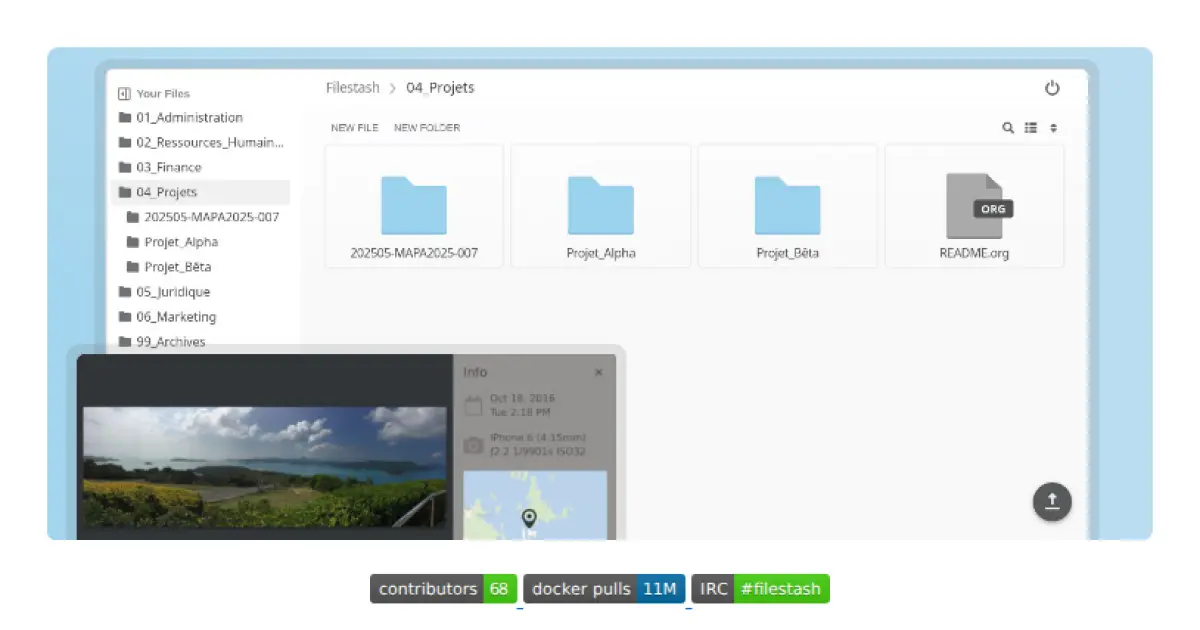Click NEW FOLDER to create a folder
This screenshot has height=630, width=1200.
coord(427,128)
